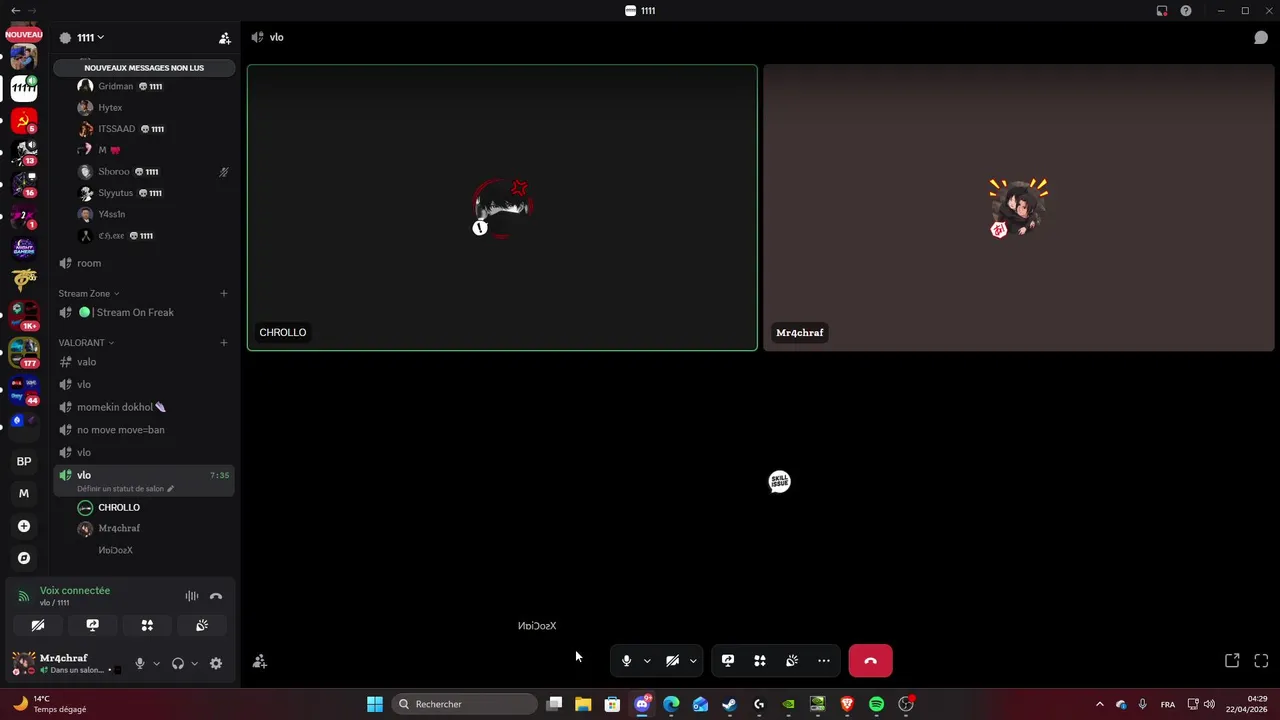Launch activity from voice connected panel
The width and height of the screenshot is (1280, 720).
(147, 625)
